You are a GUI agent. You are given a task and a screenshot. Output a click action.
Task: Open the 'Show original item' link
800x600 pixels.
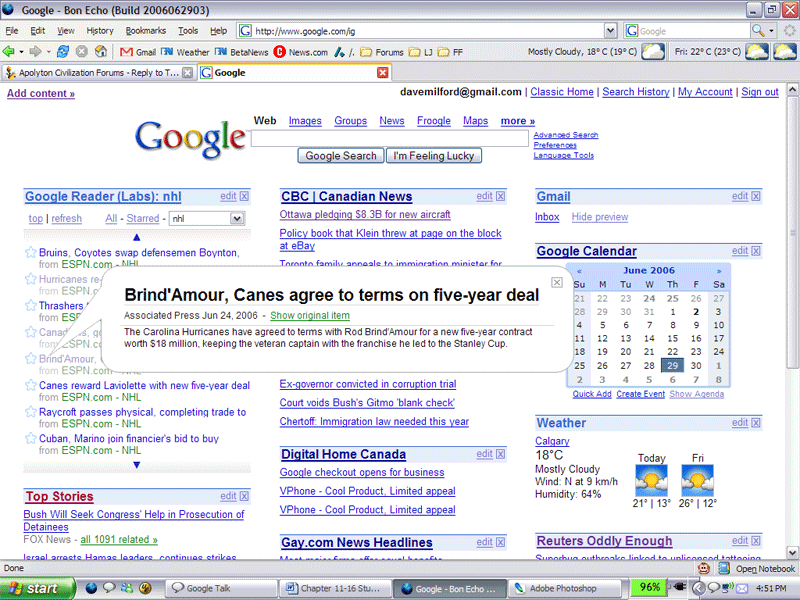(310, 315)
